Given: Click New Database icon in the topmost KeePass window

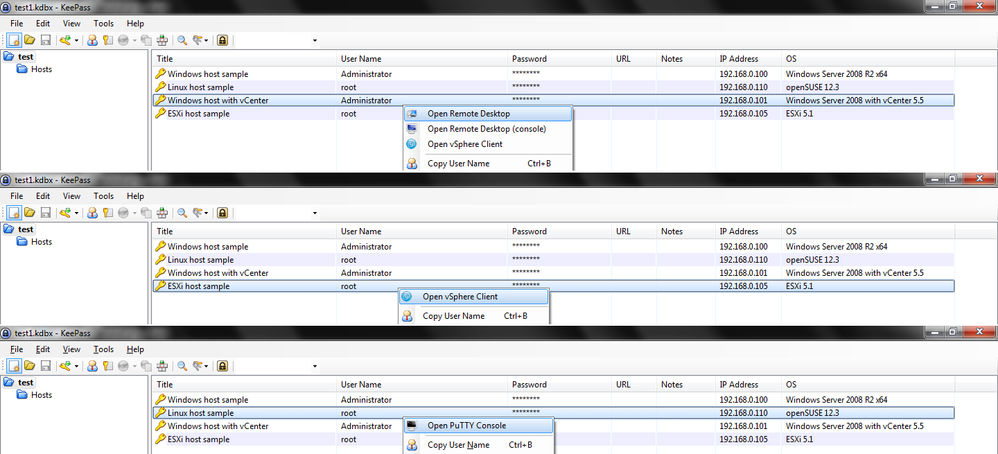Looking at the screenshot, I should [x=15, y=40].
